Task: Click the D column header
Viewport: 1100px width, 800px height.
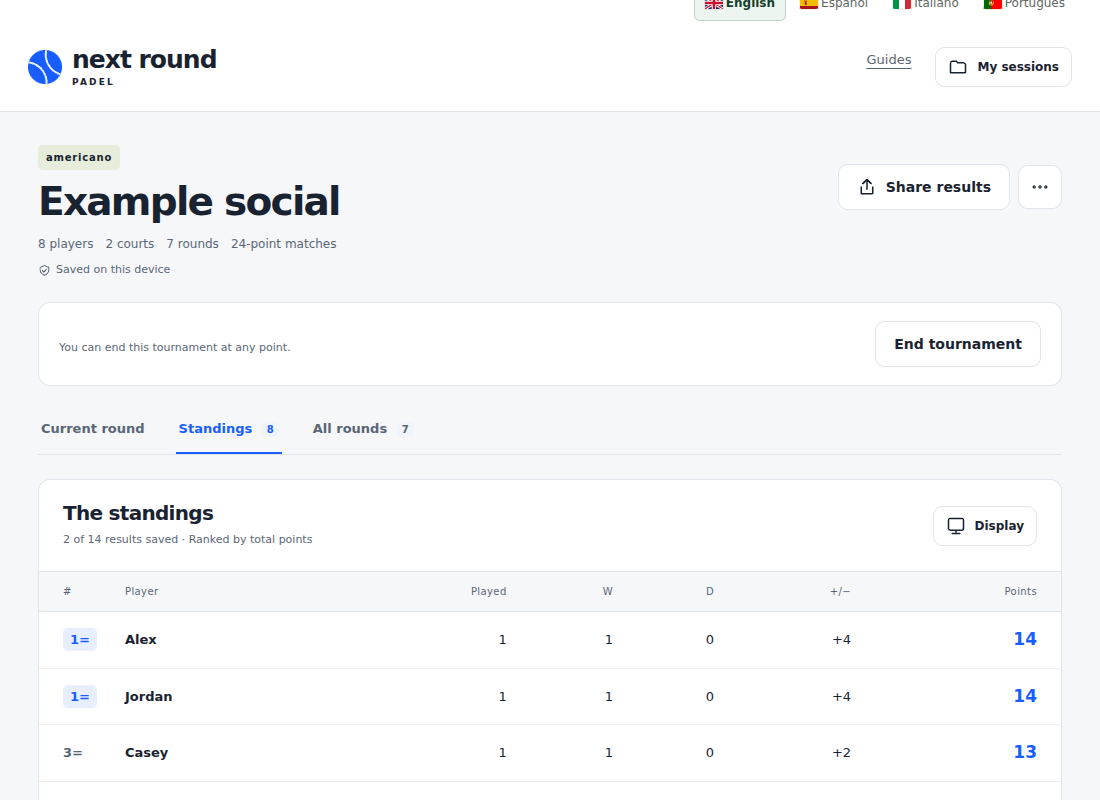Action: pos(710,592)
